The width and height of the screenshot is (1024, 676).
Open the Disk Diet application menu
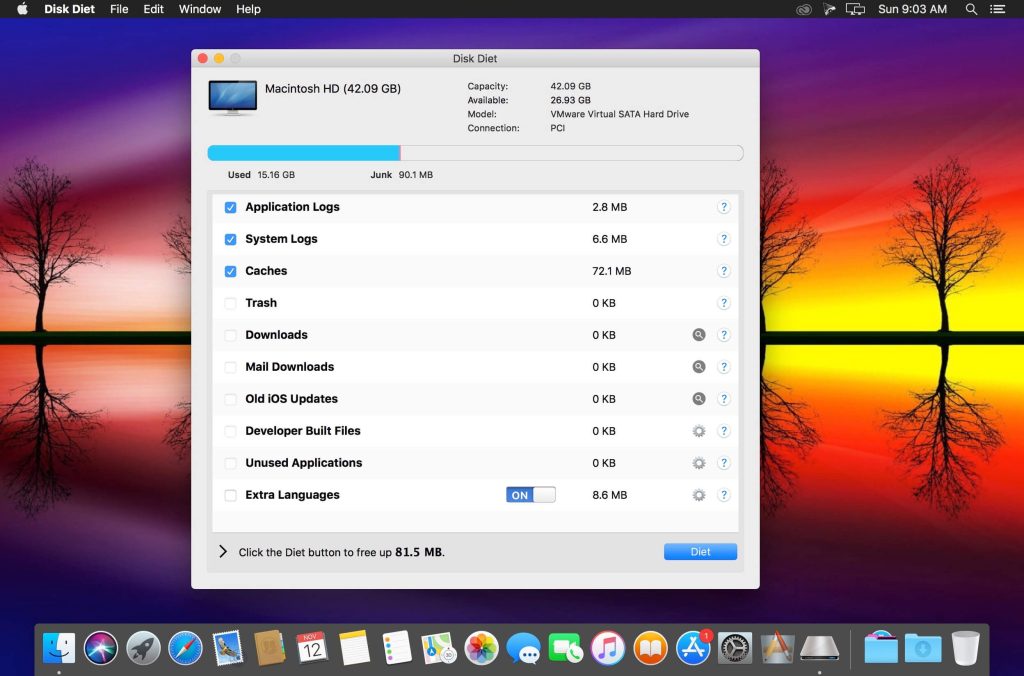(x=69, y=9)
